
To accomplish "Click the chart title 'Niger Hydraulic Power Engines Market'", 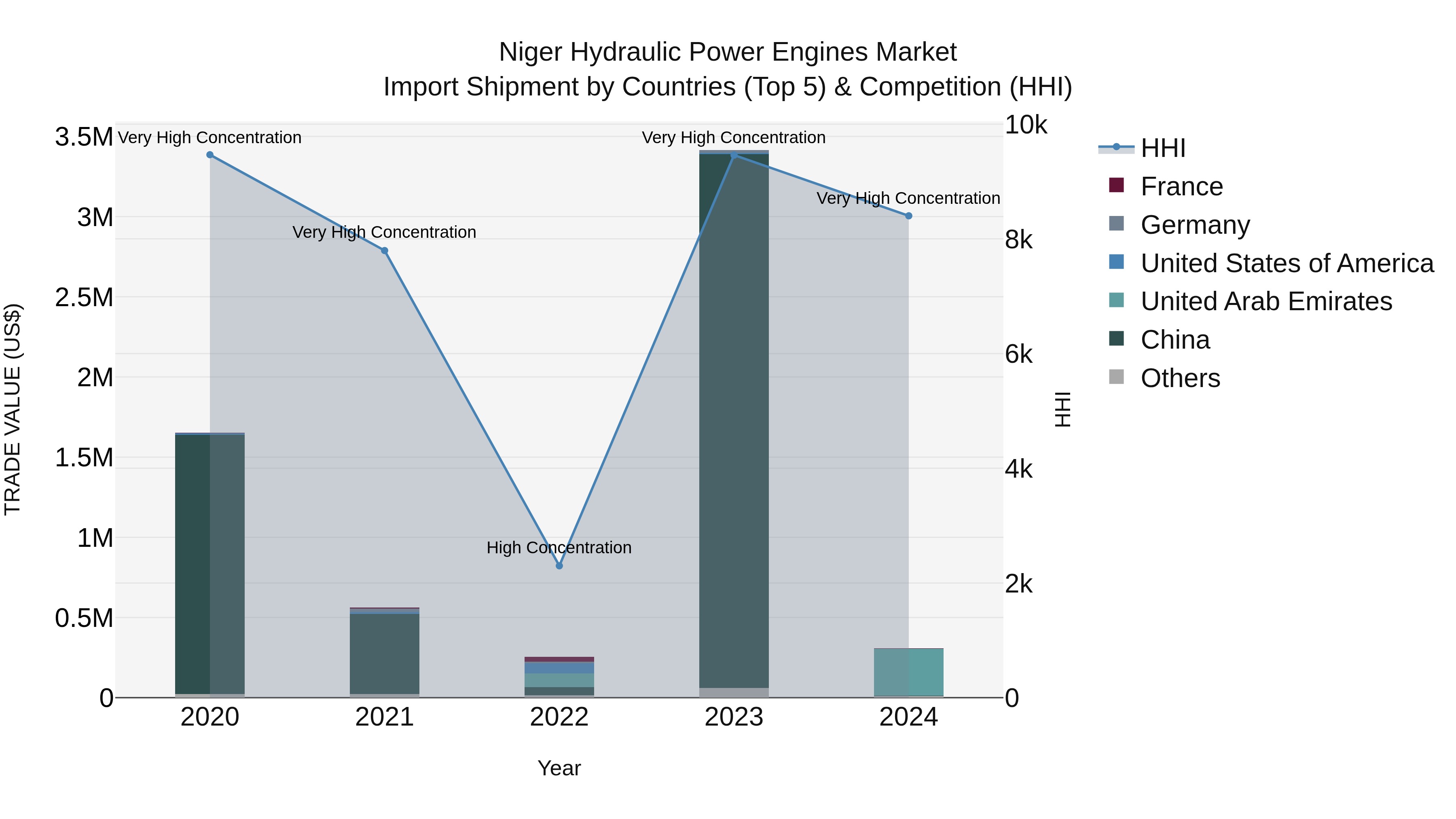I will pos(728,52).
